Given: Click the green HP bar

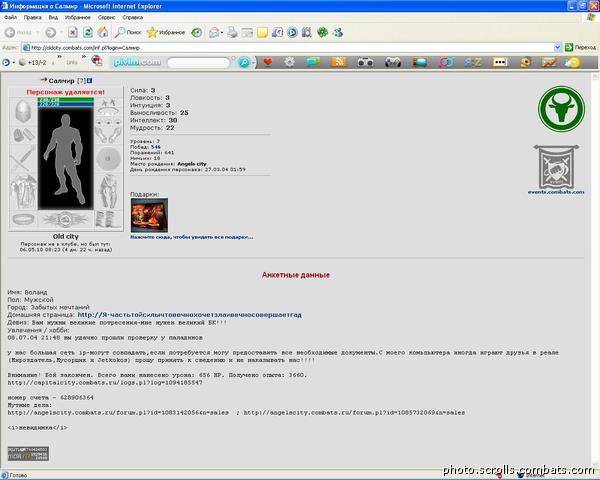Looking at the screenshot, I should pyautogui.click(x=66, y=100).
